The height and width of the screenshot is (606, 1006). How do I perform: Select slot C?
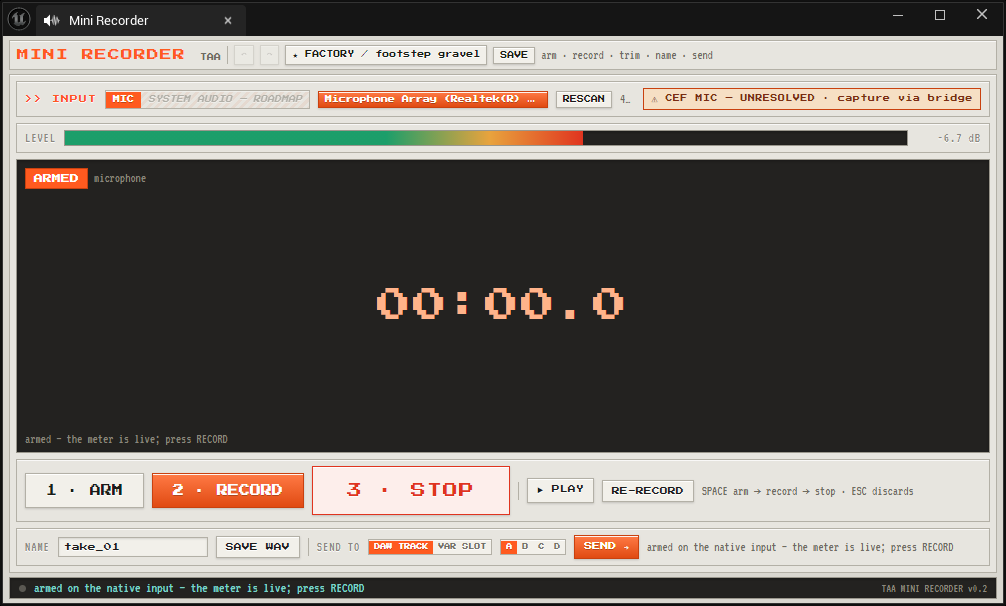click(x=541, y=547)
